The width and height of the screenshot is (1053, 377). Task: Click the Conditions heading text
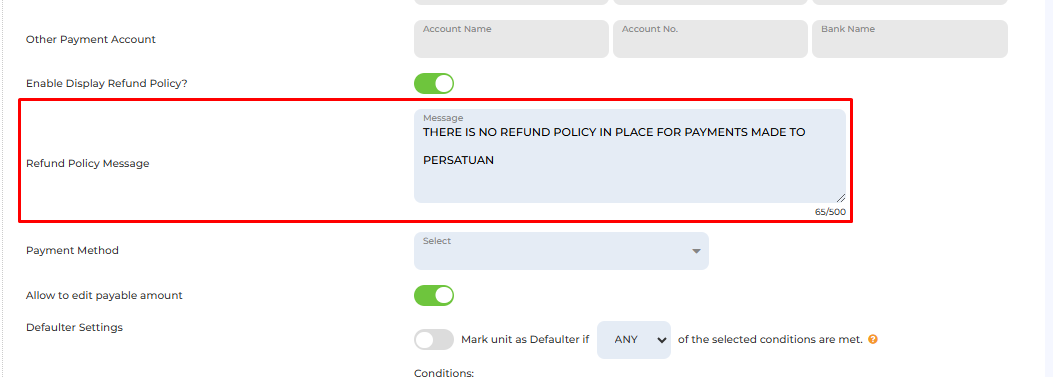coord(444,372)
